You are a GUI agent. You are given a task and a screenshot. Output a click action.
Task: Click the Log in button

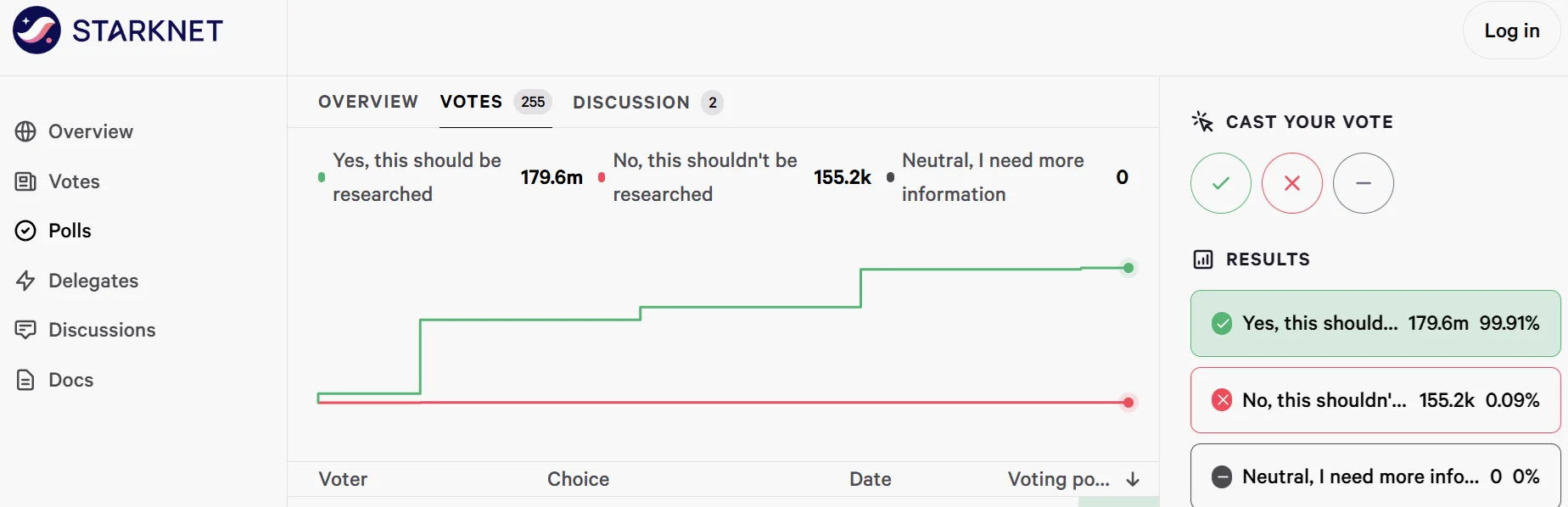point(1512,31)
